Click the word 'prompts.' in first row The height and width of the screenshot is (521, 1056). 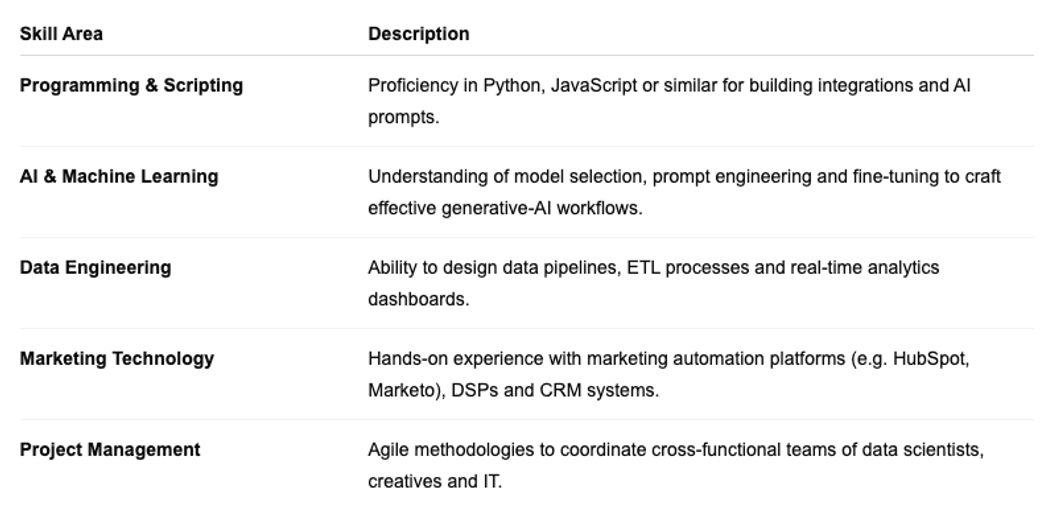click(x=403, y=118)
